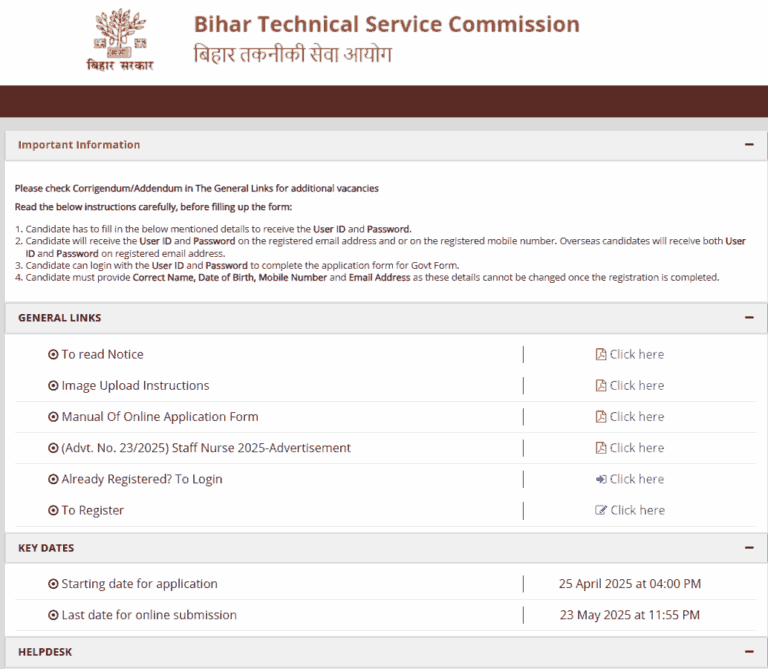Click the KEY DATES header label
Image resolution: width=768 pixels, height=669 pixels.
pyautogui.click(x=46, y=548)
